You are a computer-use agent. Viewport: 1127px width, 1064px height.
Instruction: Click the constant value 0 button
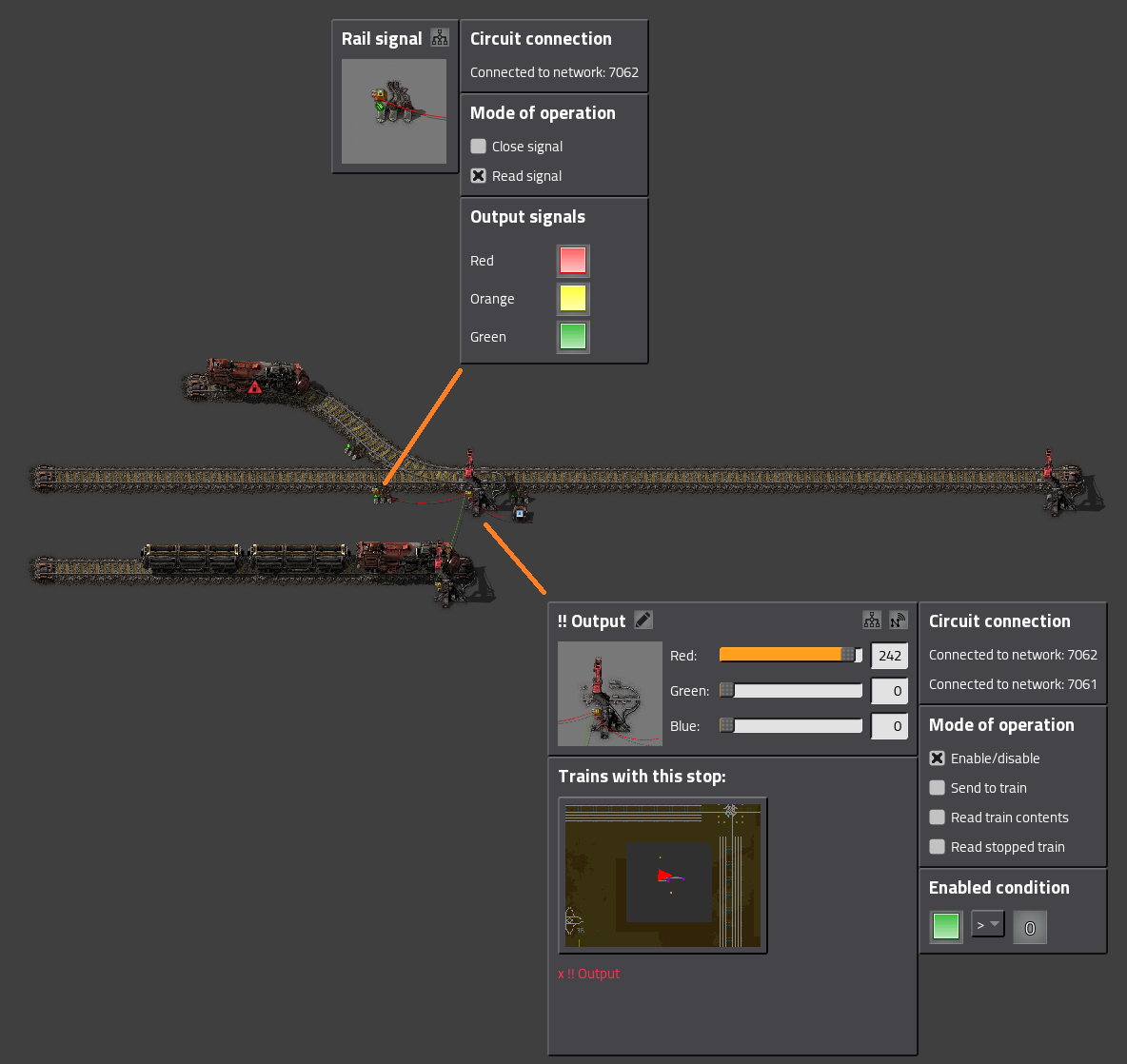1030,927
